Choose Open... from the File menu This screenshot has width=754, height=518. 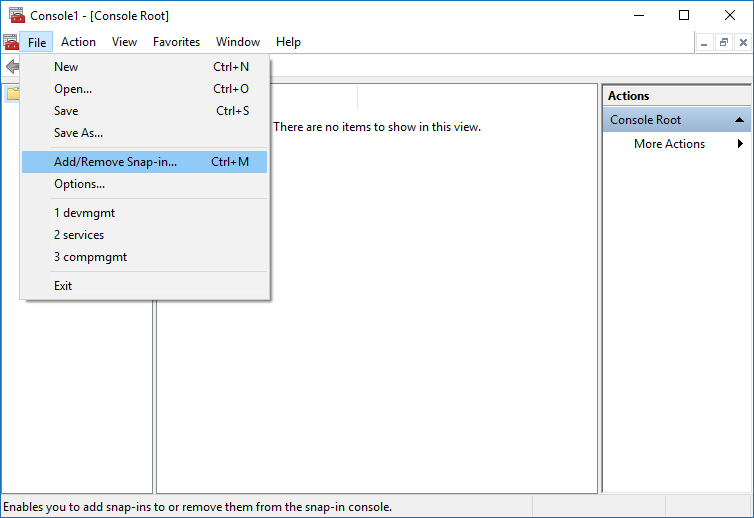pos(144,89)
